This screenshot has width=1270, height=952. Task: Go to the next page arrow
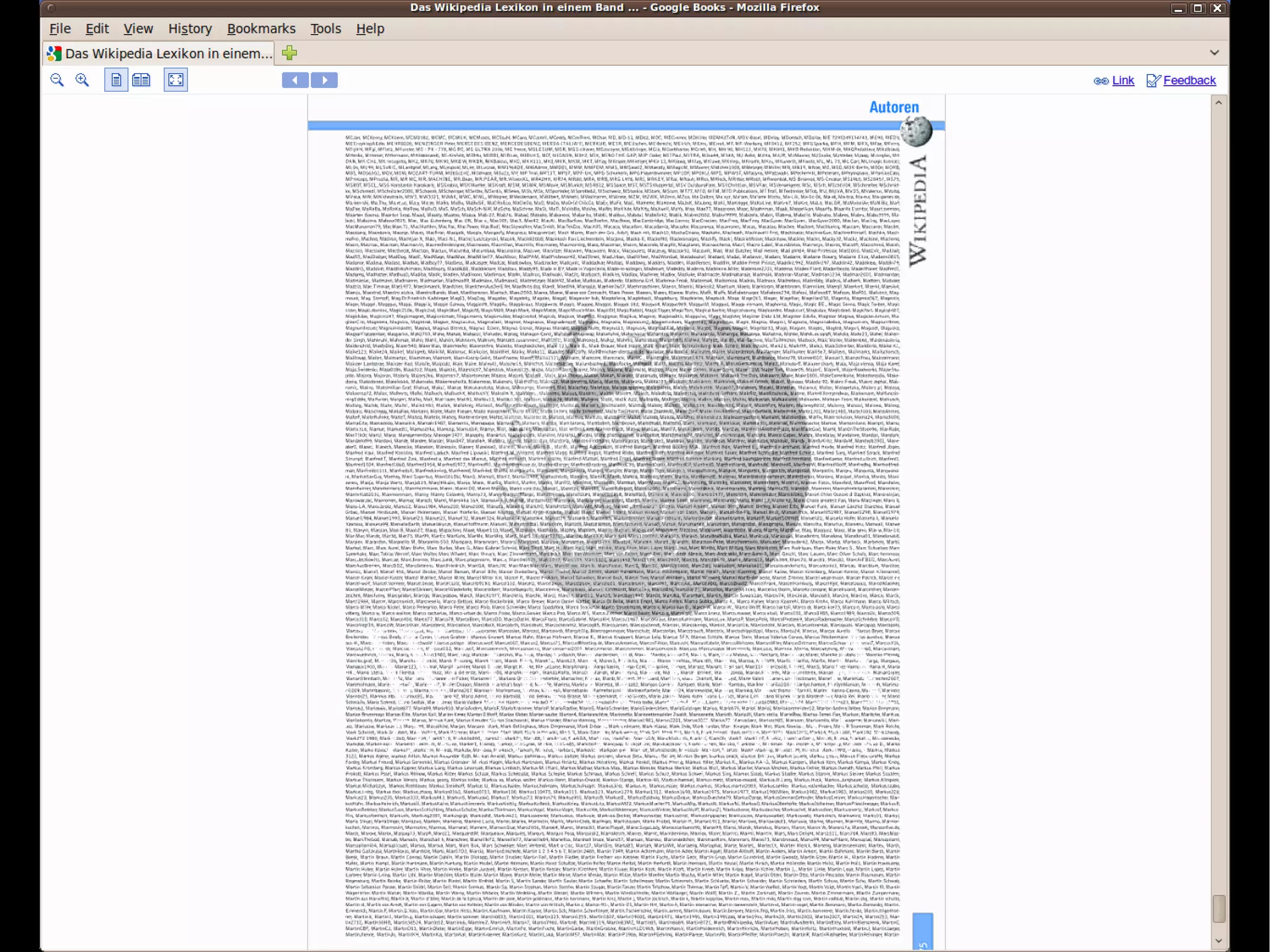pyautogui.click(x=324, y=80)
